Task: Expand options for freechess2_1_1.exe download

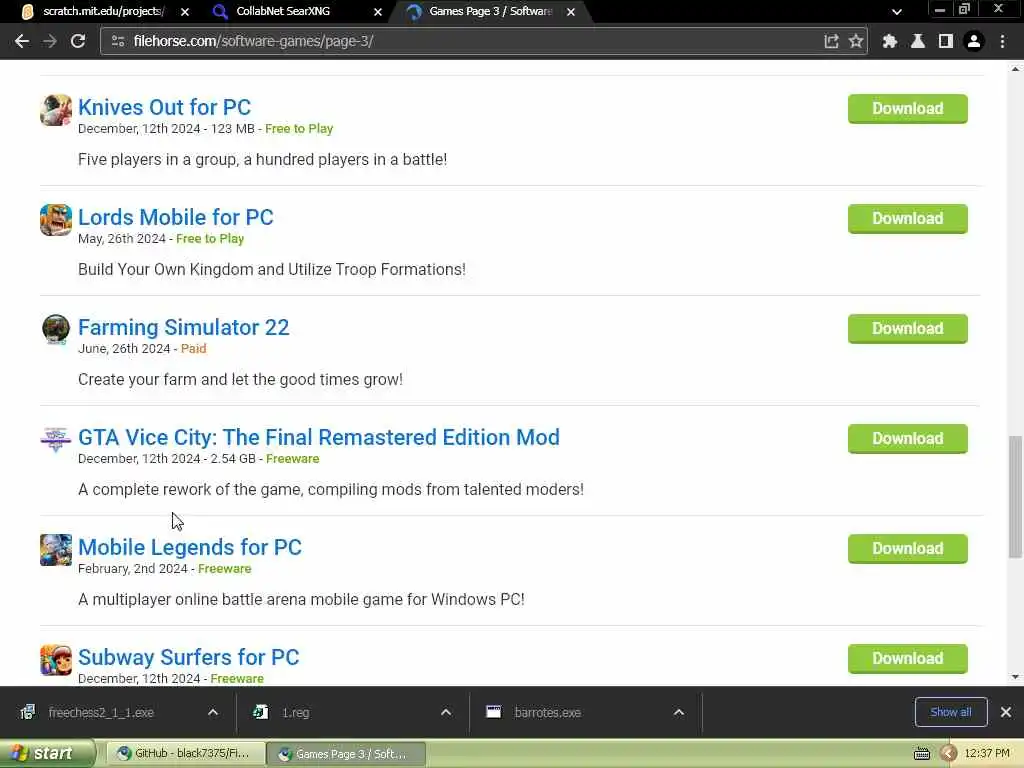Action: [213, 712]
